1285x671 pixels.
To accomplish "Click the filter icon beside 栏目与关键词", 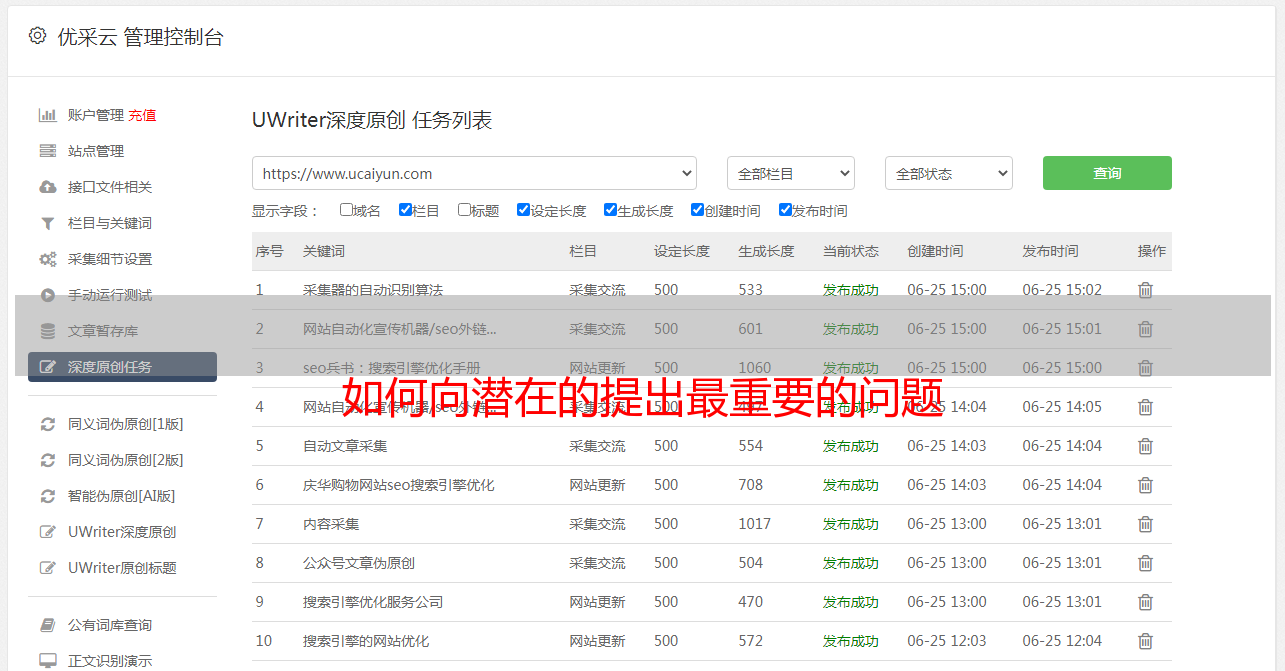I will coord(47,223).
